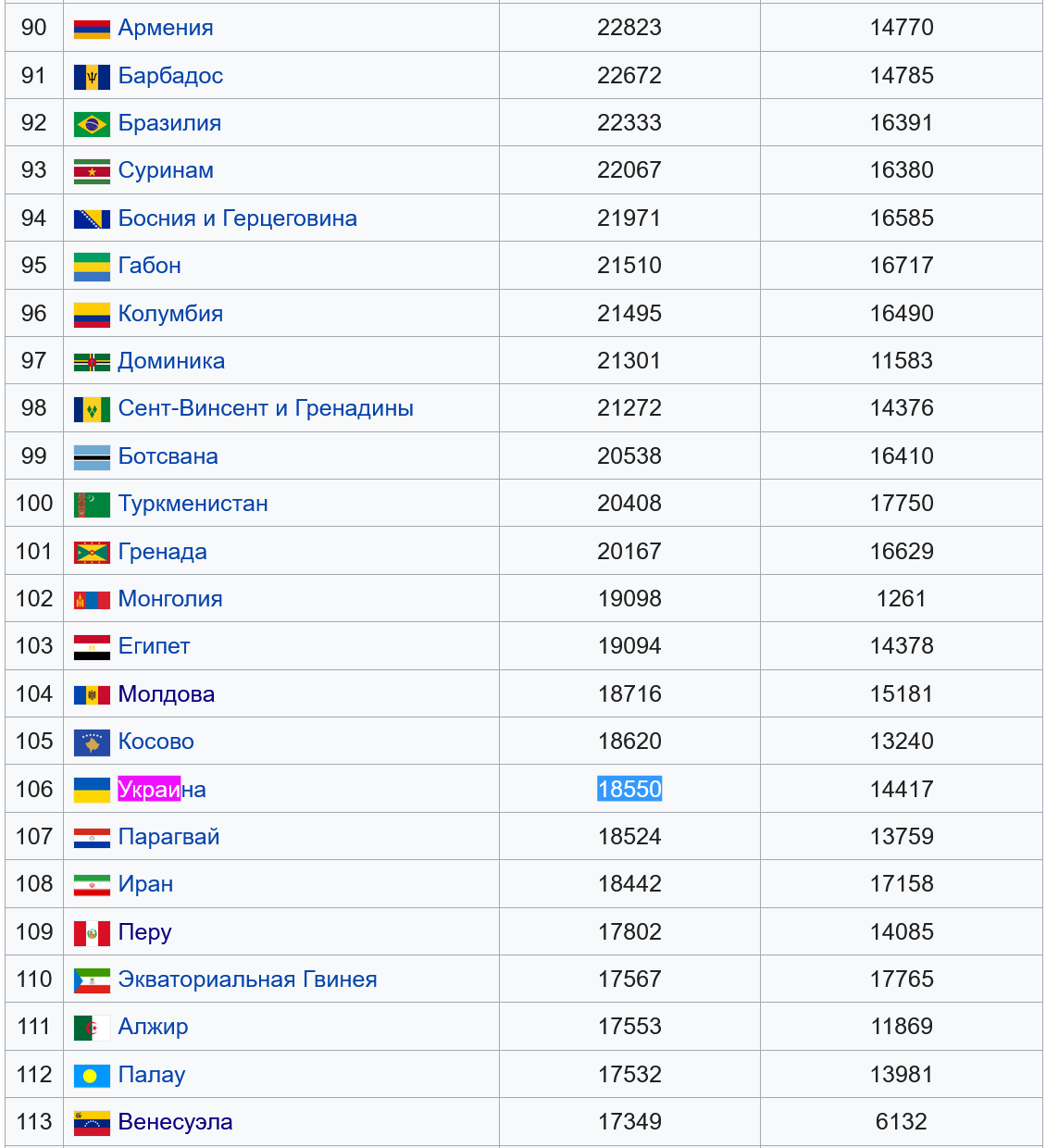Click the Egypt flag icon
The height and width of the screenshot is (1148, 1046).
tap(92, 647)
